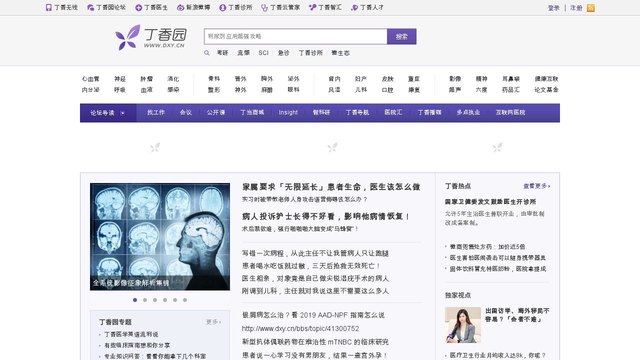Select the second carousel dot
This screenshot has height=360, width=640.
pyautogui.click(x=145, y=300)
